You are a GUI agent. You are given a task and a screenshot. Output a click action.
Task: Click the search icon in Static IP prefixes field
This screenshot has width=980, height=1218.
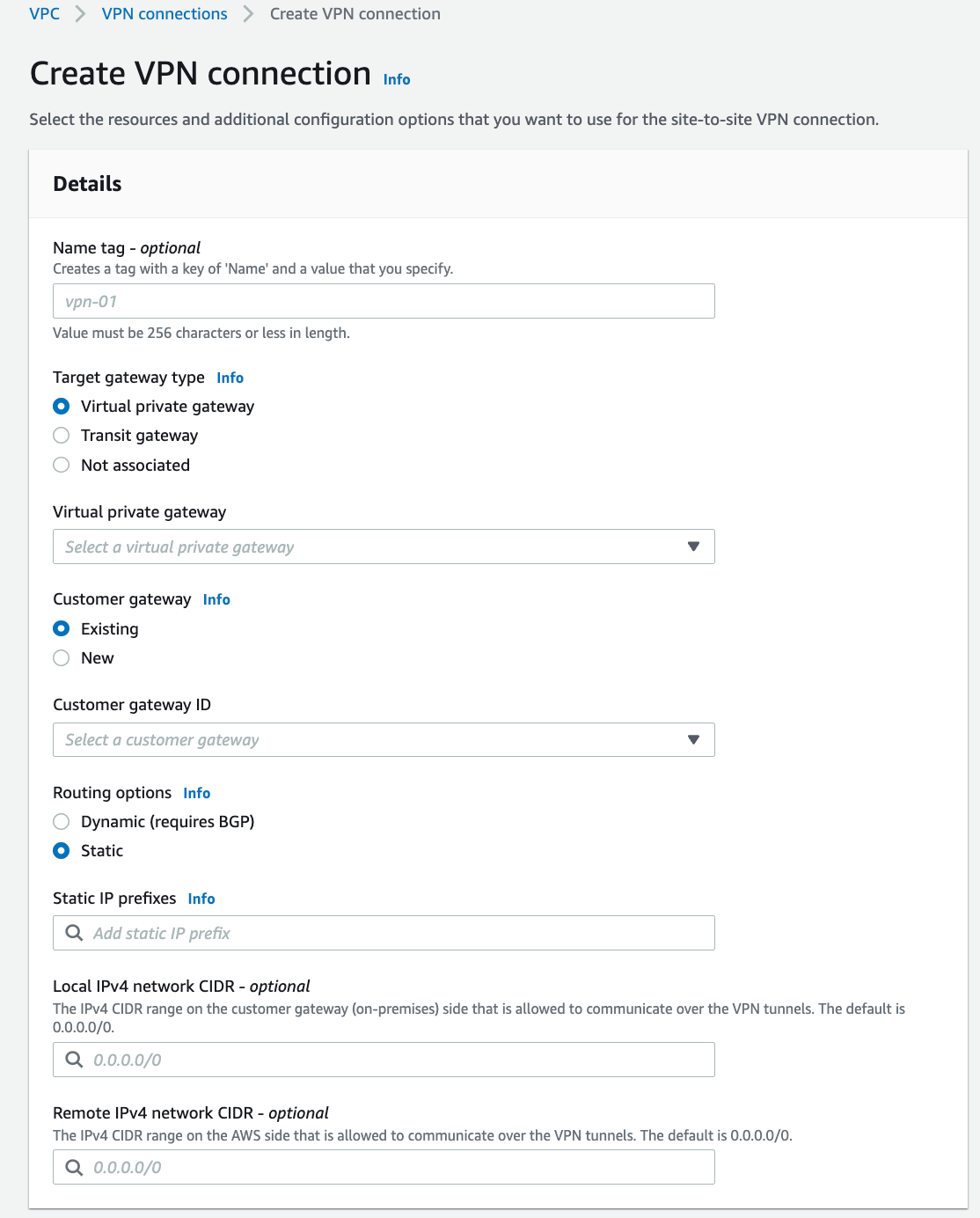[74, 932]
